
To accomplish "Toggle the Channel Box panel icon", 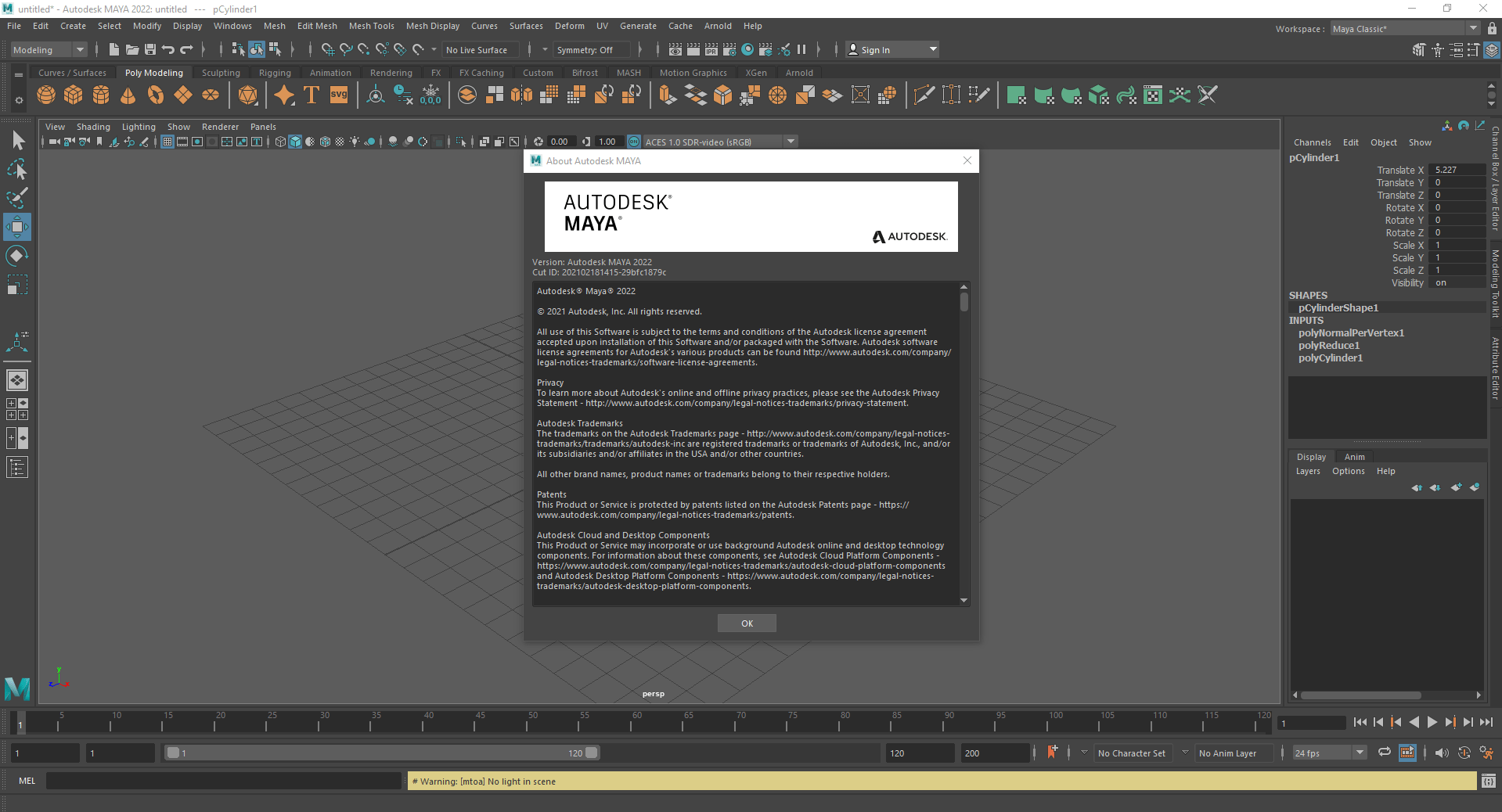I will tap(1492, 50).
